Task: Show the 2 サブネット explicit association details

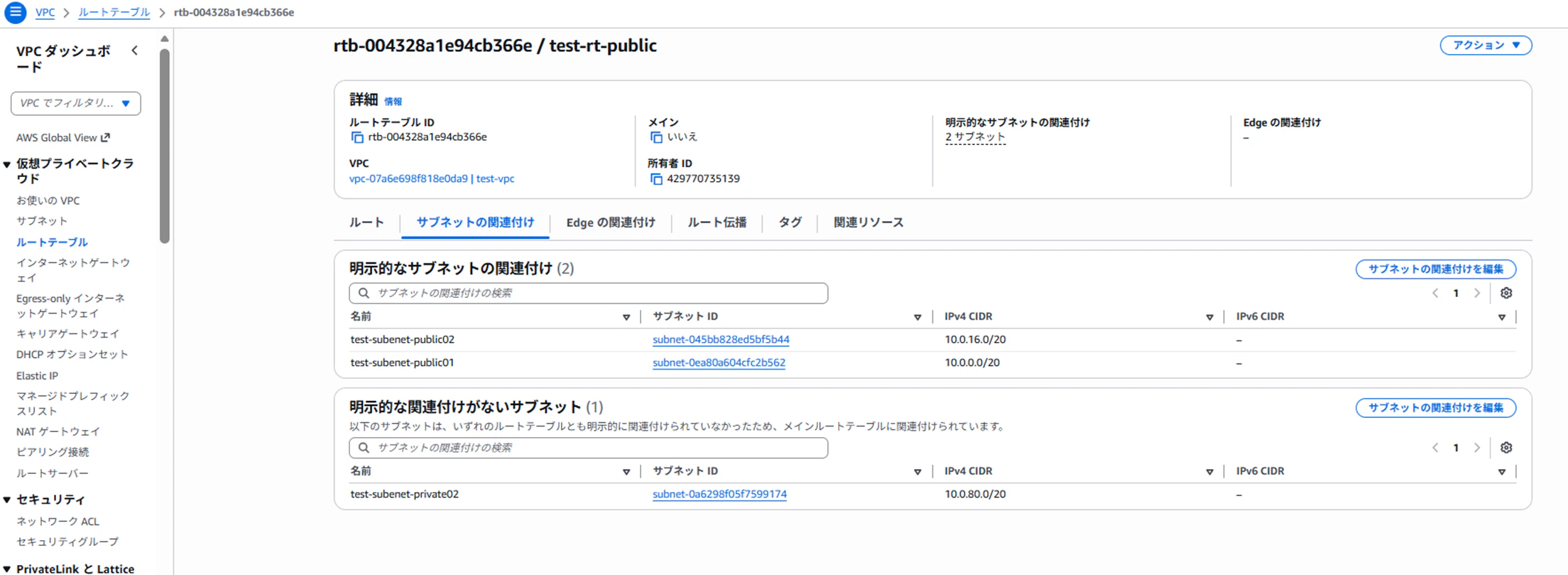Action: click(975, 137)
